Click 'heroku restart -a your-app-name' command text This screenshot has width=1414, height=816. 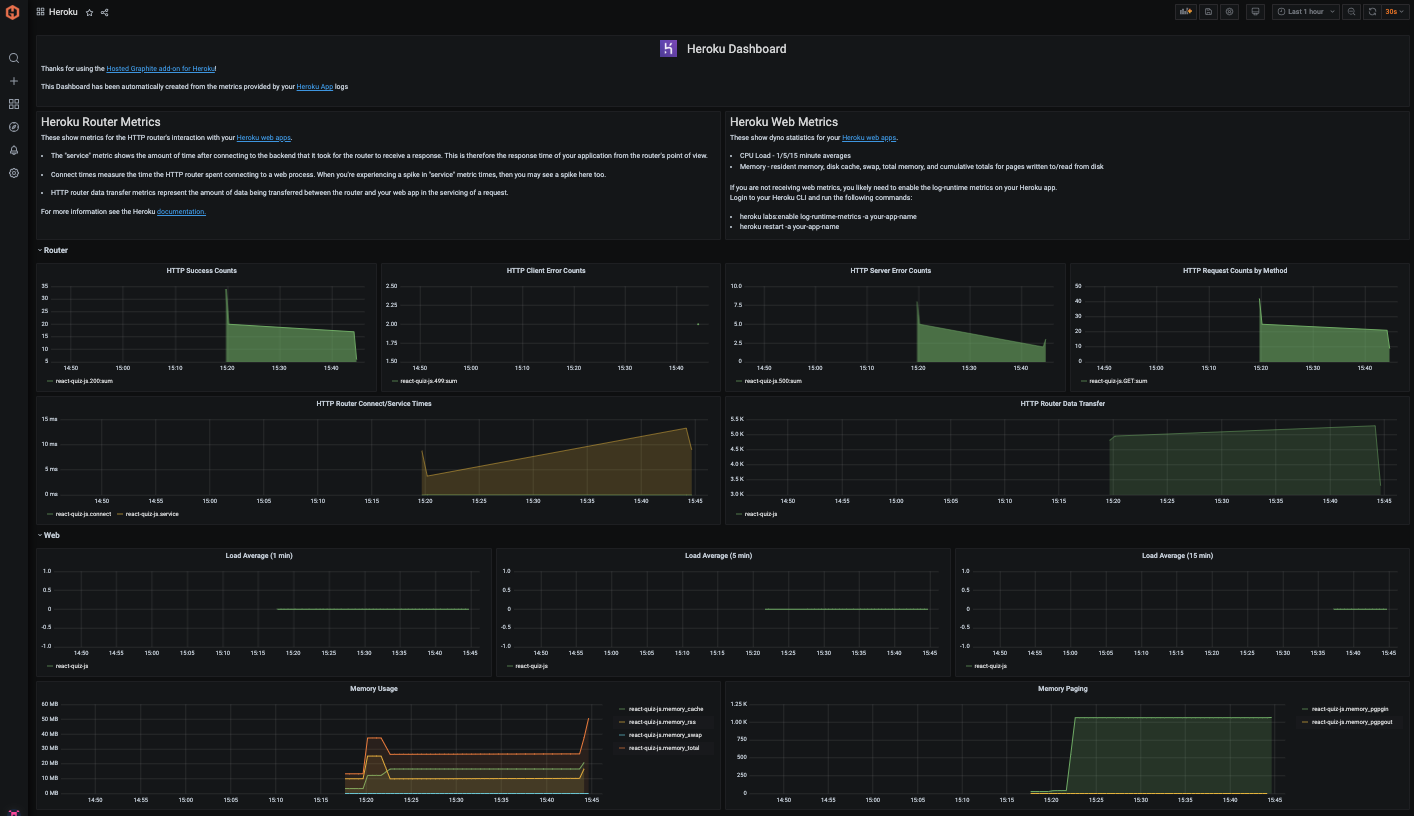[x=789, y=227]
